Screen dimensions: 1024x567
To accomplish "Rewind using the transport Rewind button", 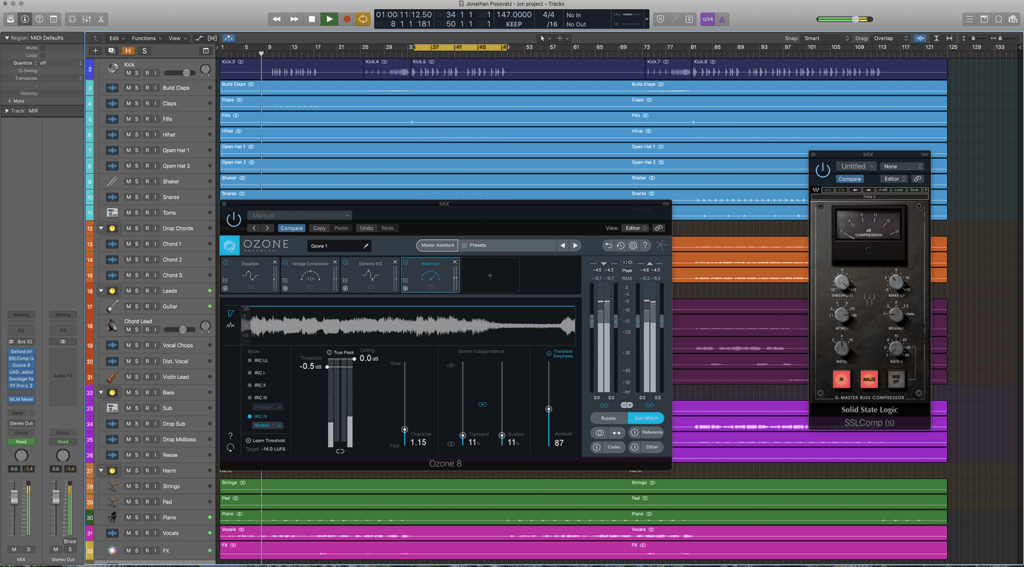I will [276, 19].
